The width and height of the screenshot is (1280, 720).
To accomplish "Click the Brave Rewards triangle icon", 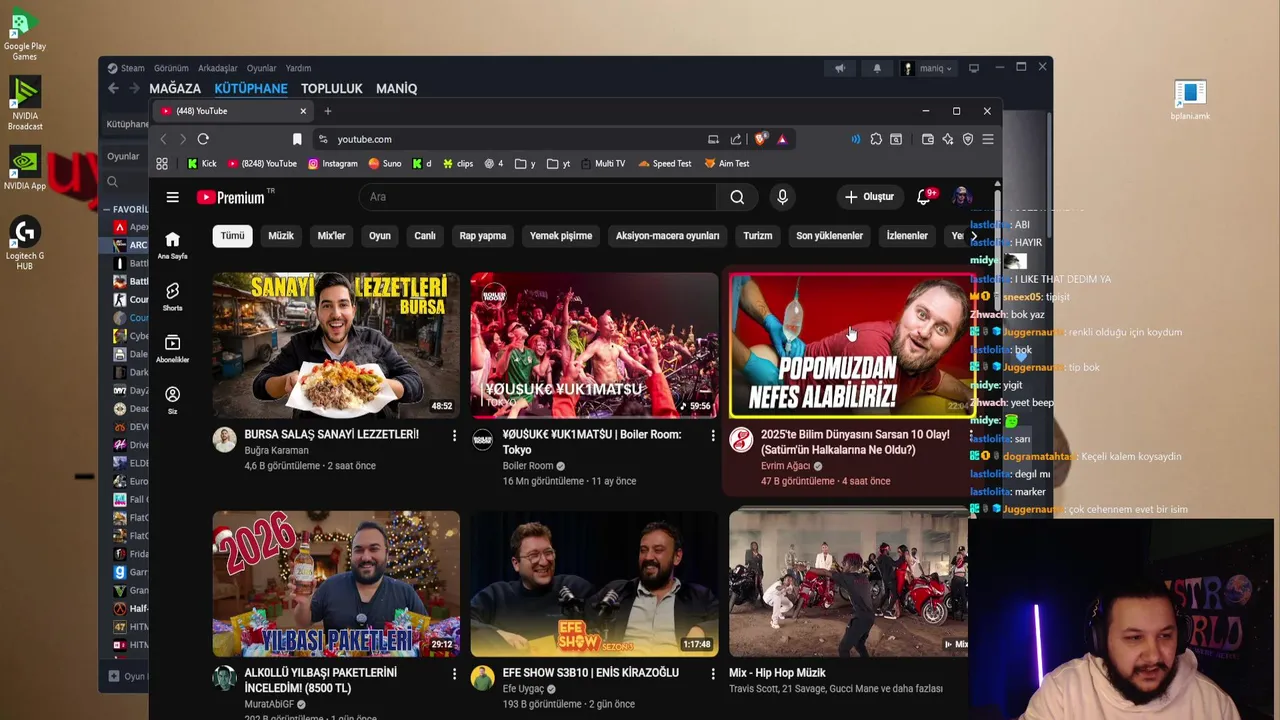I will coord(782,139).
